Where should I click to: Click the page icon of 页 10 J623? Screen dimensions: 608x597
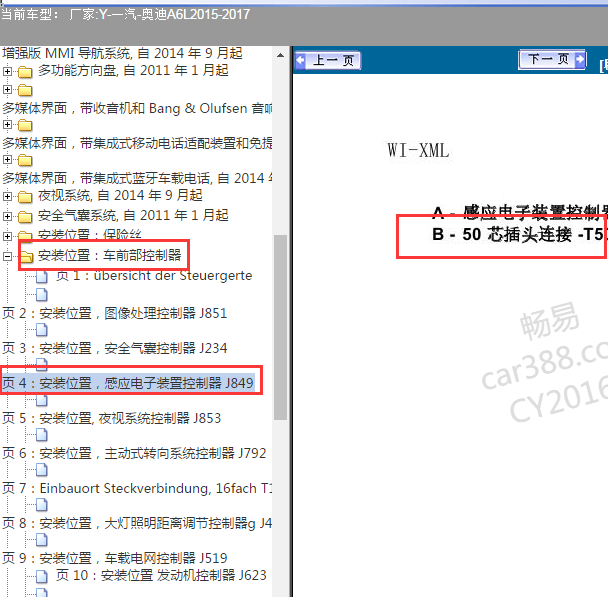[x=42, y=576]
